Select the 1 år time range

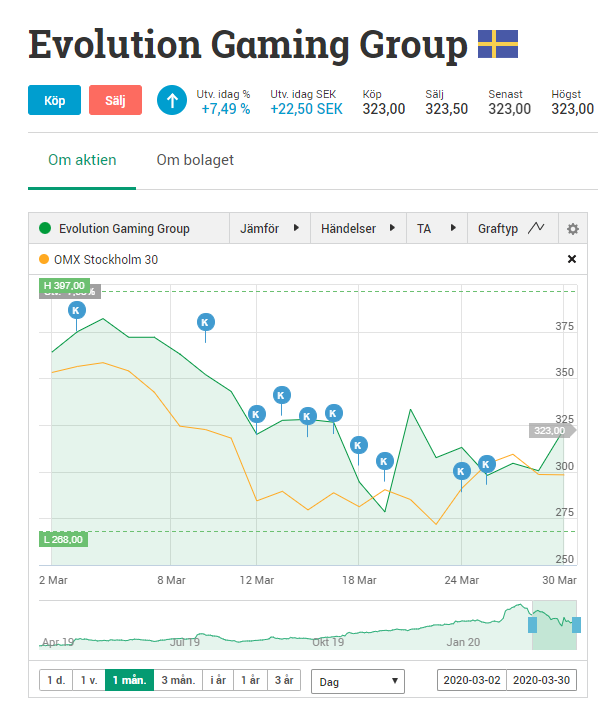point(250,680)
